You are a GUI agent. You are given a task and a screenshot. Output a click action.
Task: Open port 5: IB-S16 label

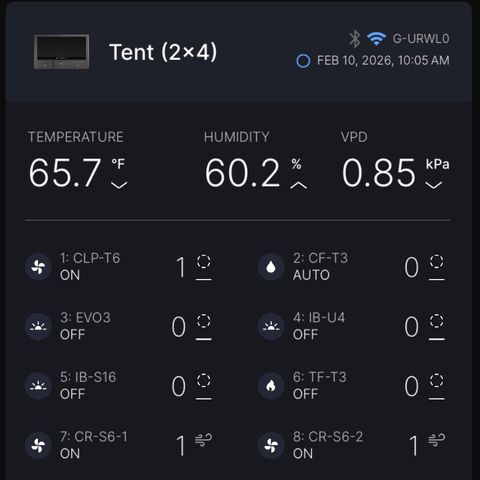(88, 377)
